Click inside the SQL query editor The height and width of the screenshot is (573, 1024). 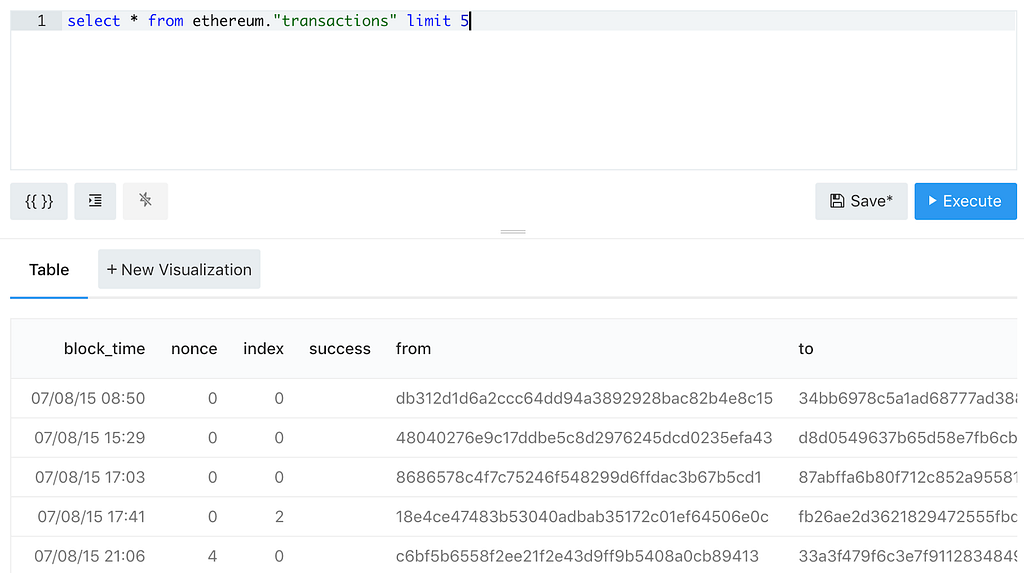pos(539,91)
